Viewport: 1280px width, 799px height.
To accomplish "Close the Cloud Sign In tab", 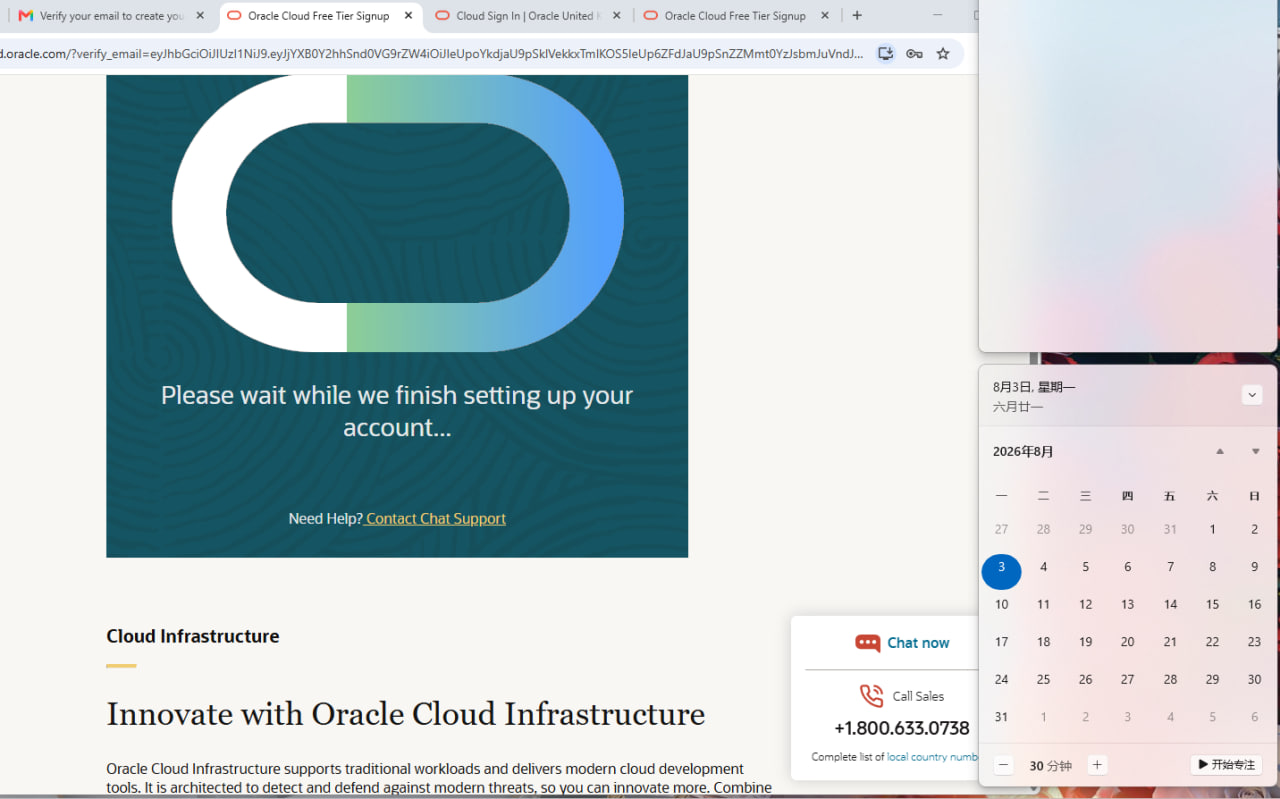I will 616,16.
